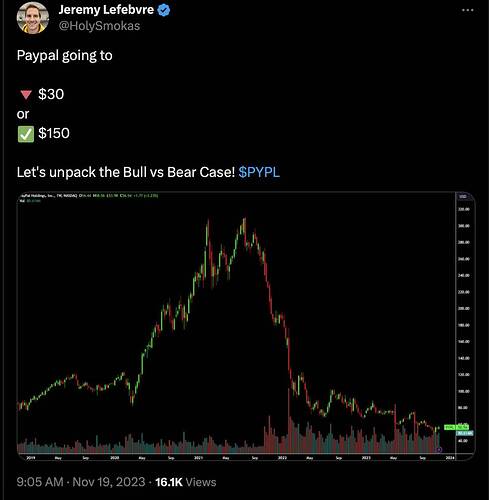Click the USD currency label on chart
This screenshot has height=500, width=489.
pos(463,197)
